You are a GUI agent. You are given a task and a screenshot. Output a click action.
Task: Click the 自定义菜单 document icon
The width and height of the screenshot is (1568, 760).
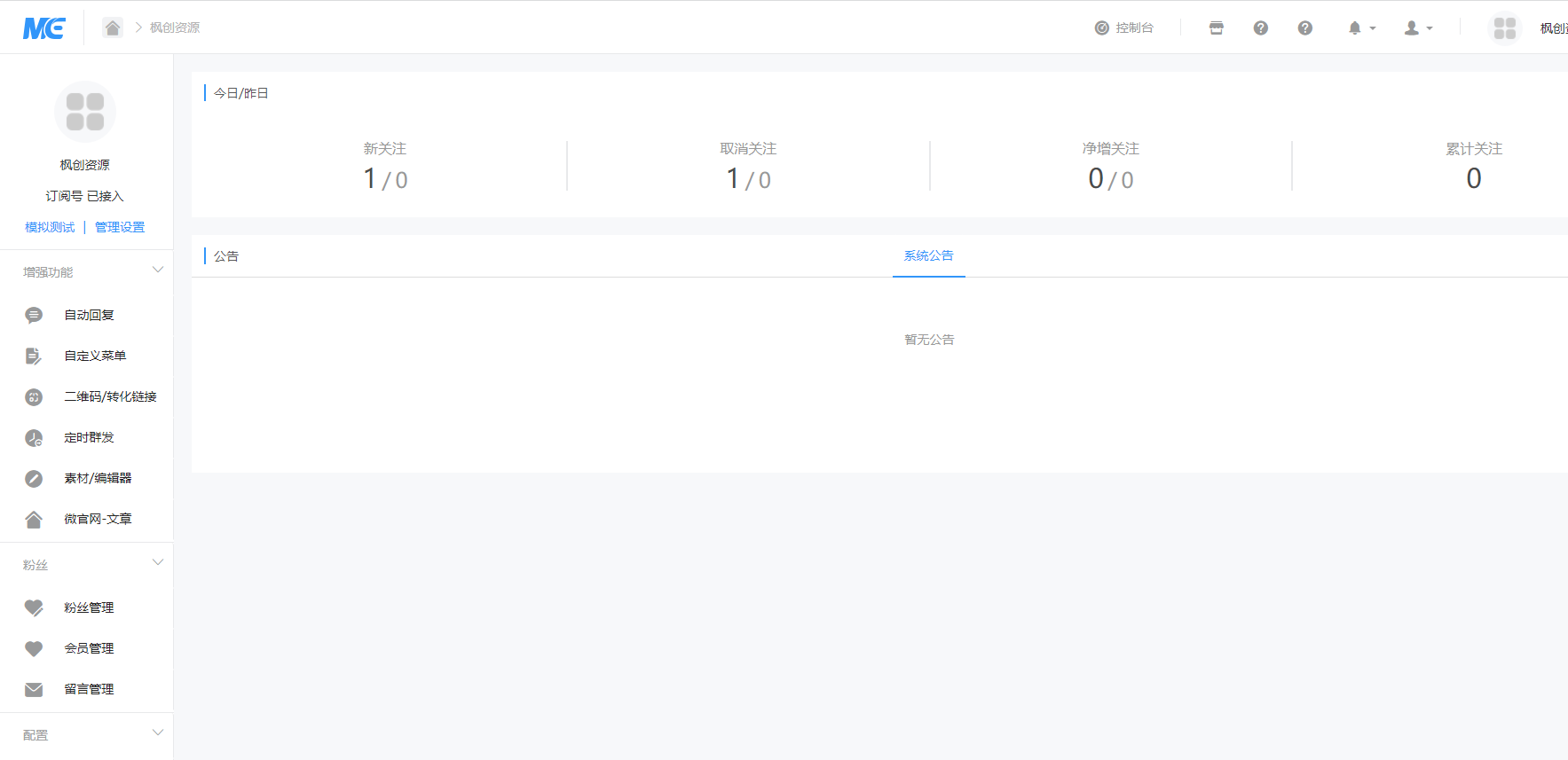point(34,356)
